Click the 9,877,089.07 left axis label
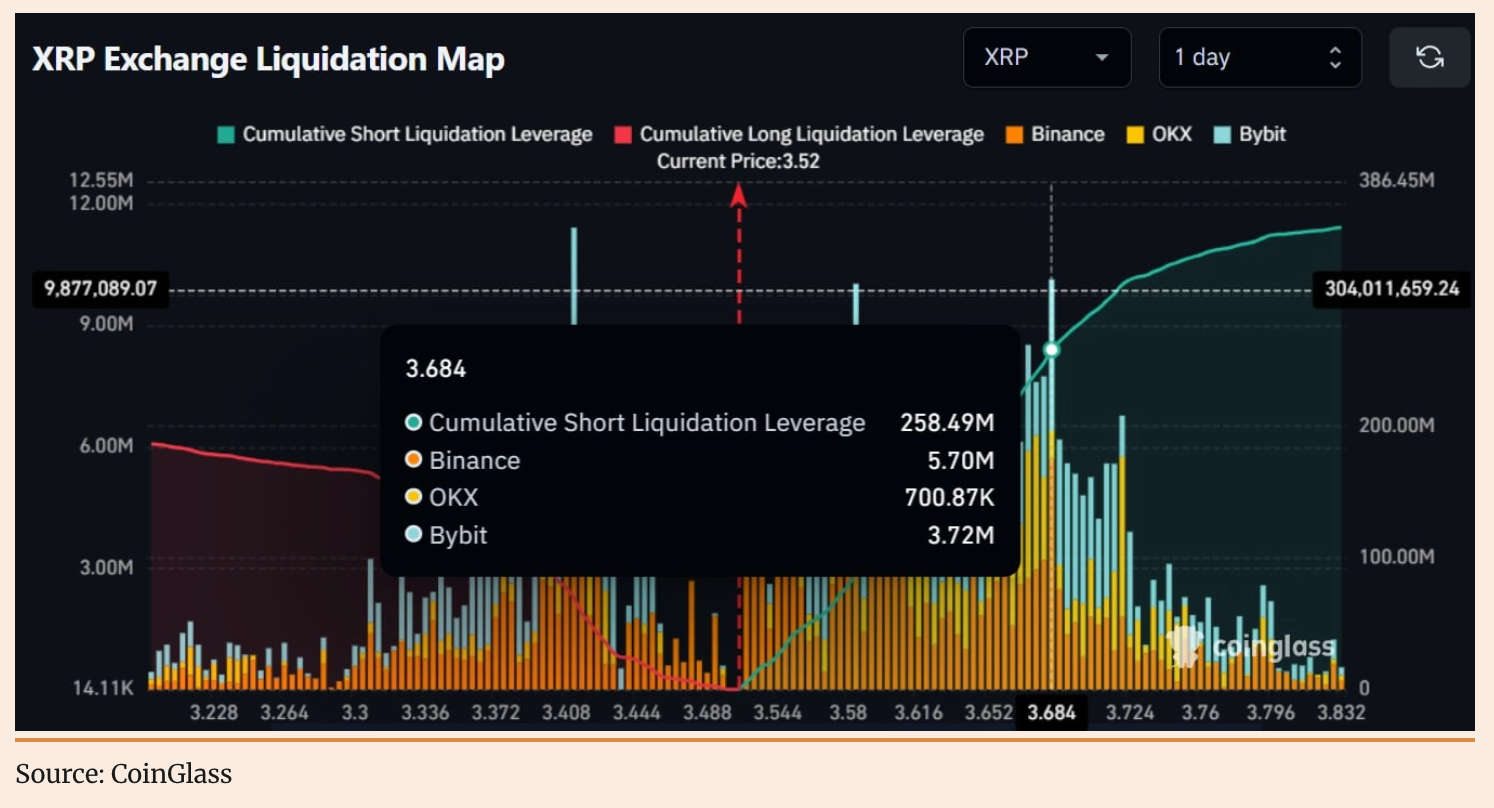The width and height of the screenshot is (1494, 808). pos(101,290)
